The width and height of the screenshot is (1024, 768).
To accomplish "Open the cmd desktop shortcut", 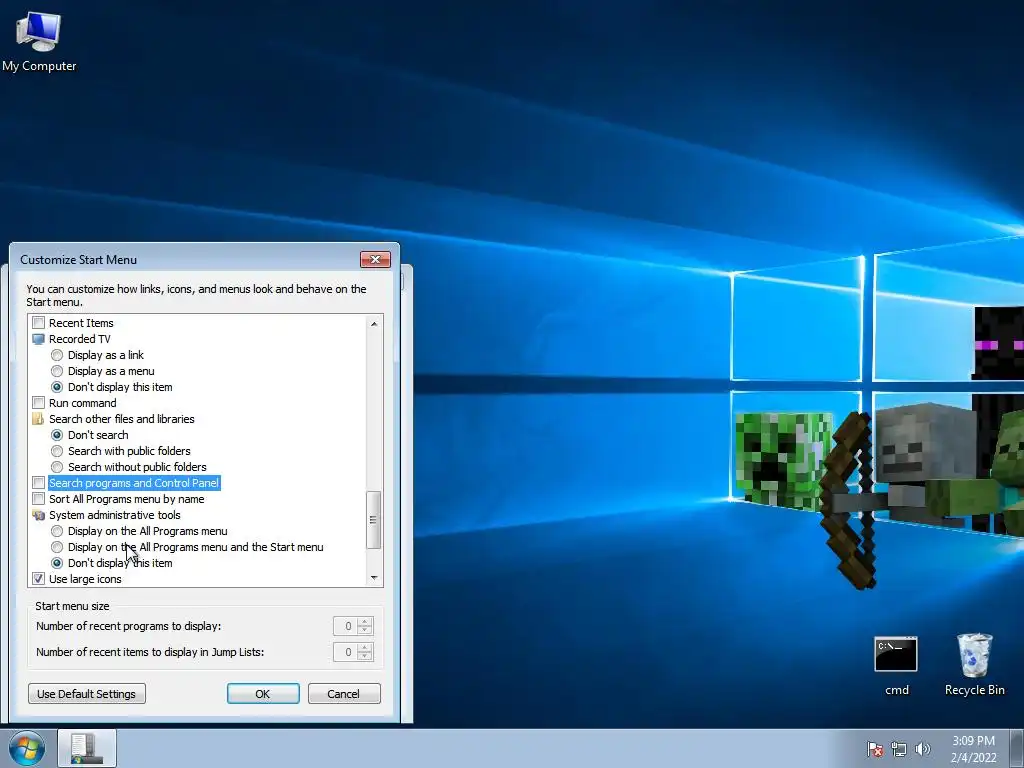I will click(896, 665).
